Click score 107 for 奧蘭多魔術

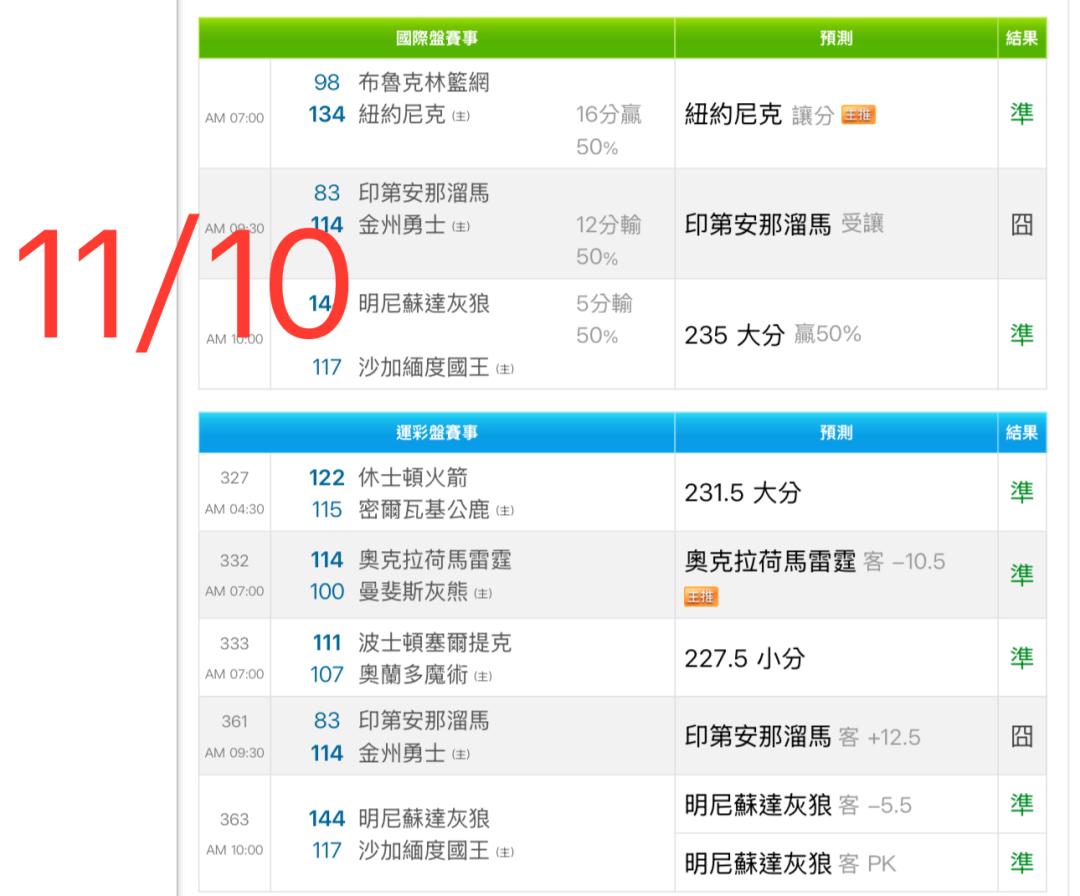coord(326,674)
